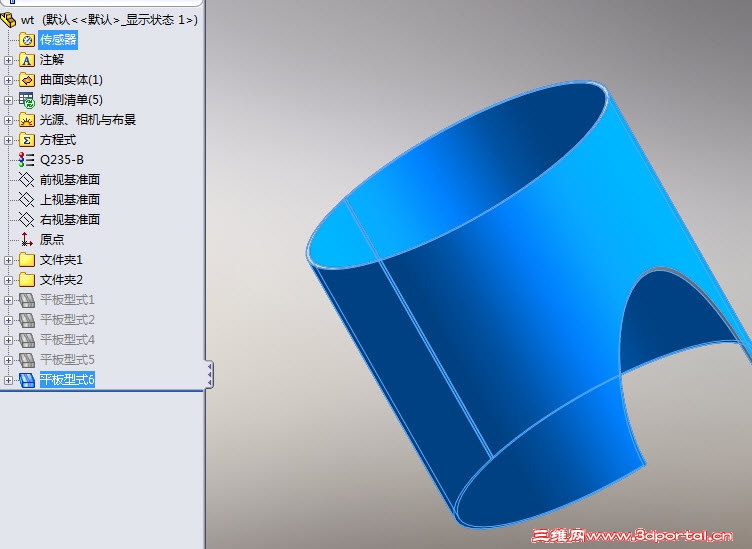Screen dimensions: 752x549
Task: Expand the 文件夹1 node
Action: click(x=8, y=260)
